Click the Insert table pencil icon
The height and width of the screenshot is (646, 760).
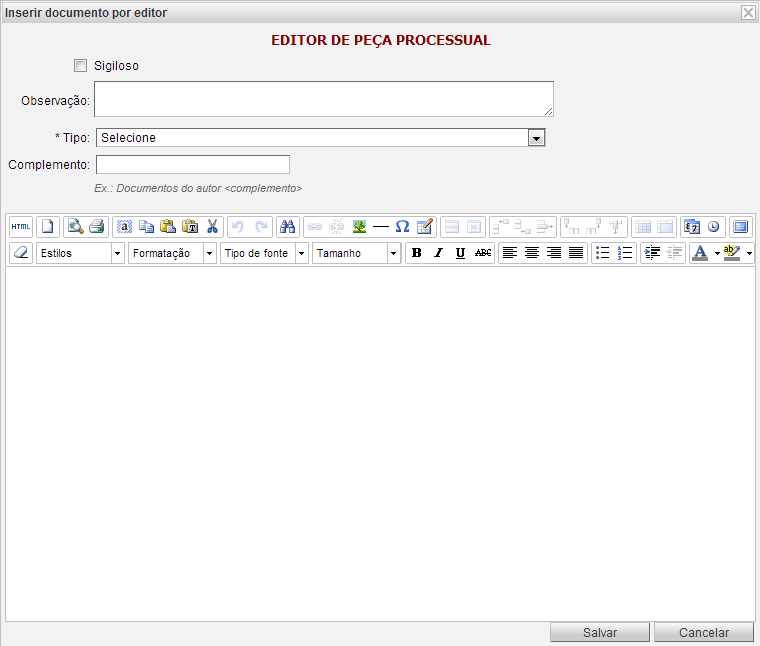(425, 226)
